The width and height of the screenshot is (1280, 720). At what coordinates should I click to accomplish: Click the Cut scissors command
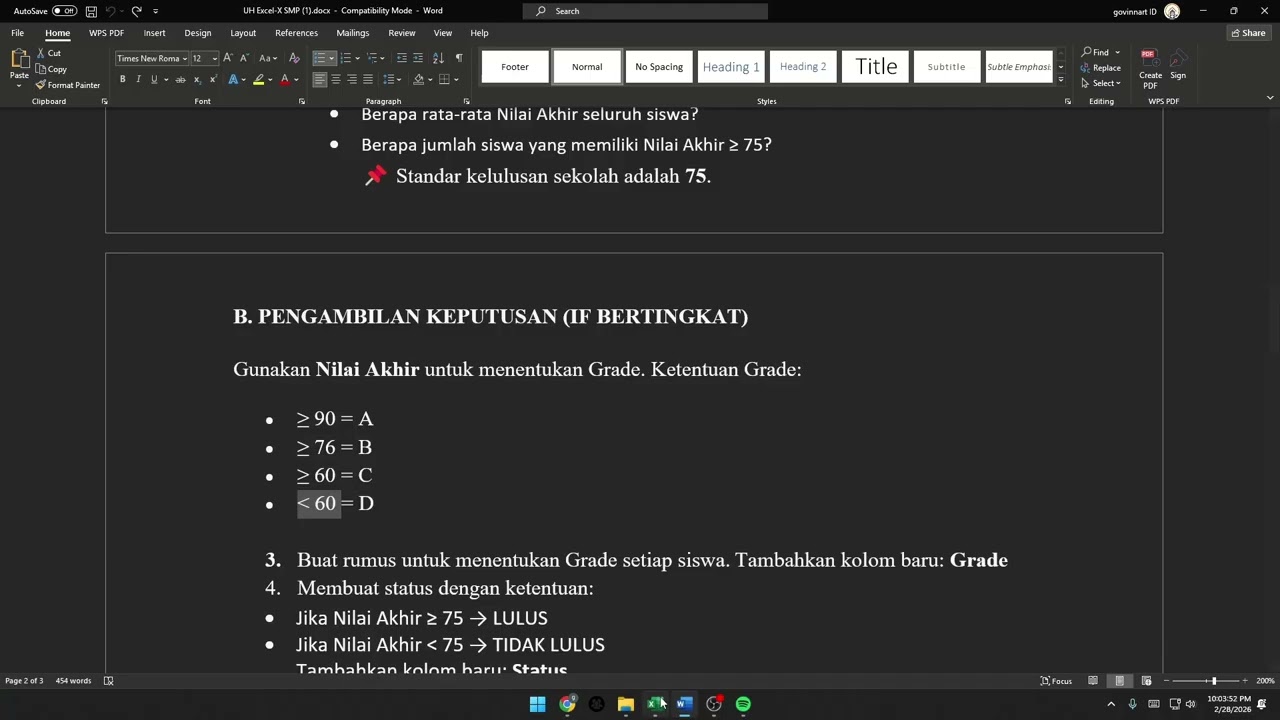48,53
